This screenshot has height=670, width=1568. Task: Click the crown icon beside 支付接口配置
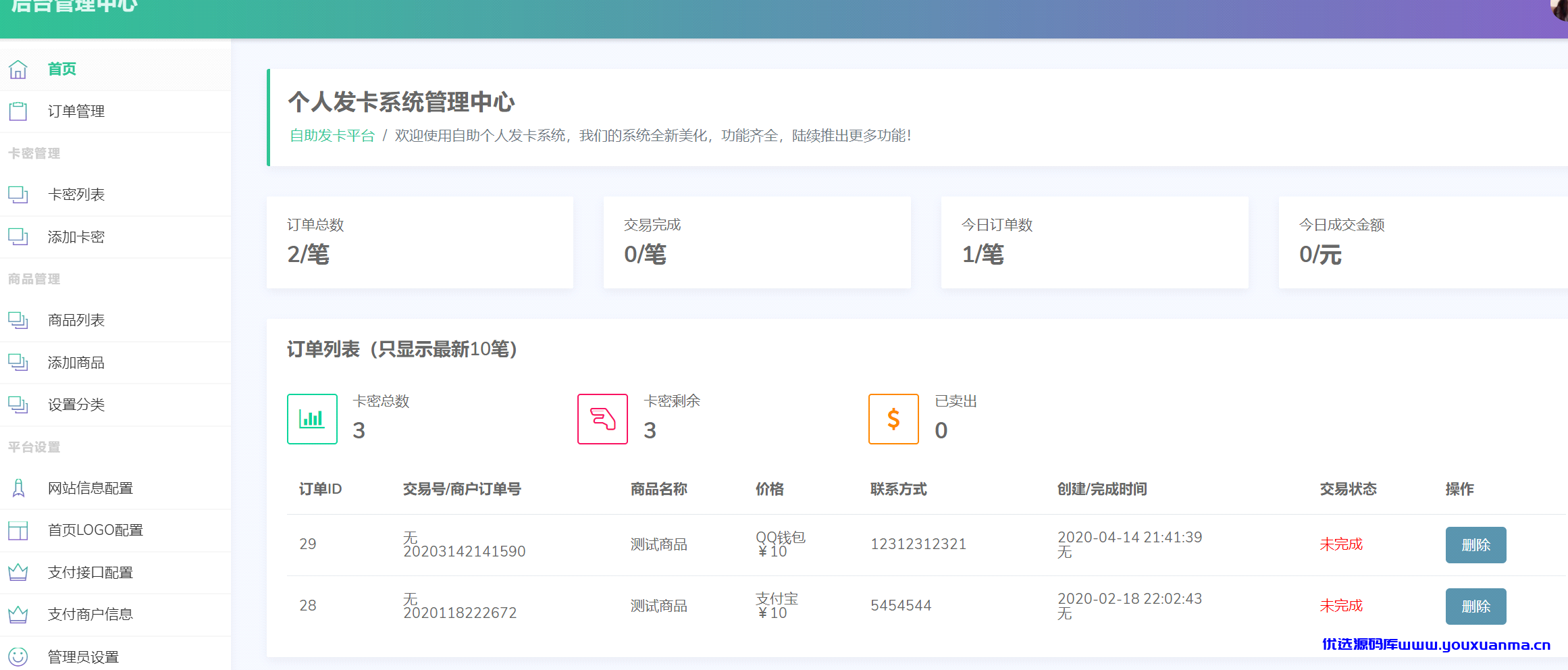point(18,572)
